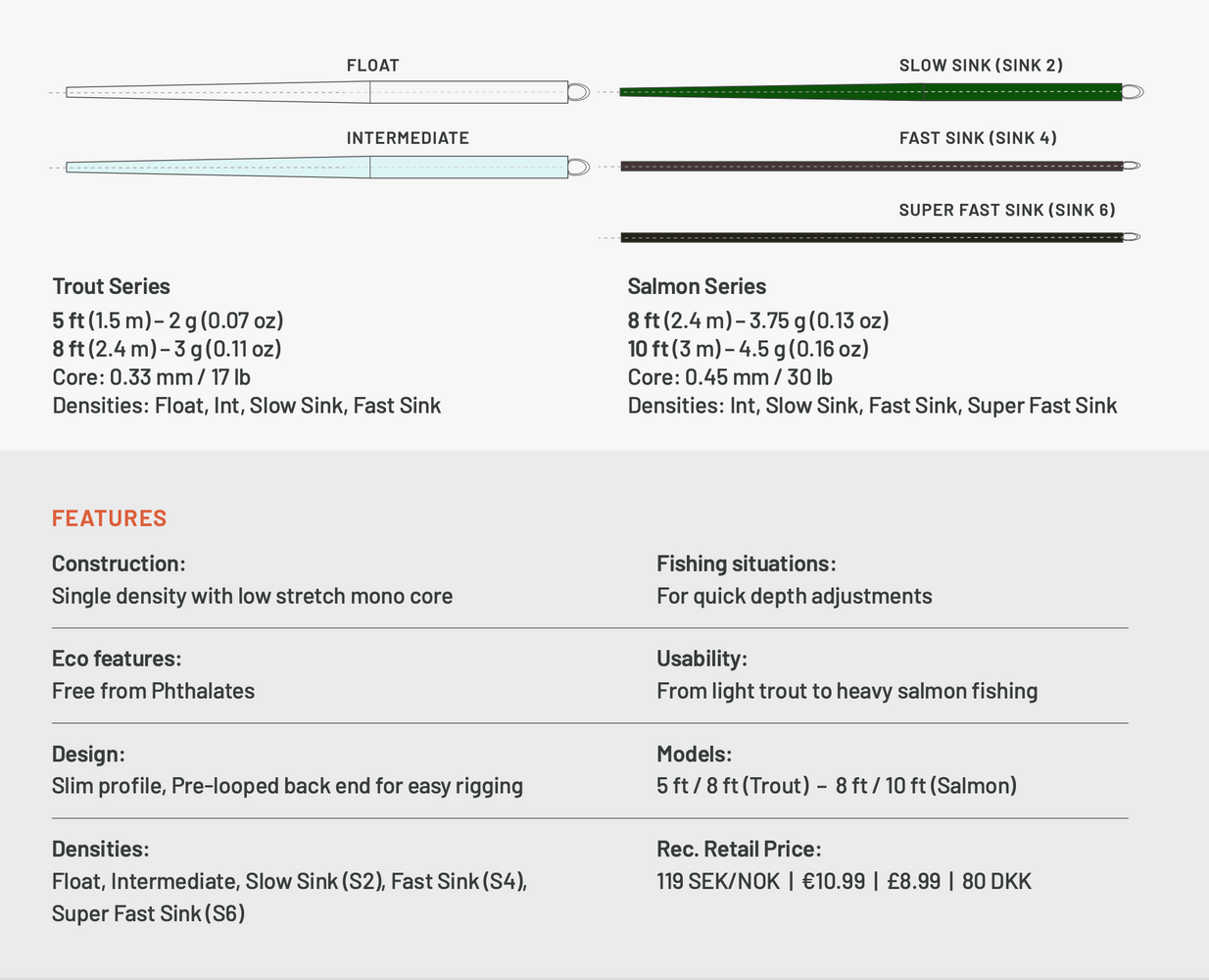Select the SLOW SINK (SINK 2) label
This screenshot has width=1209, height=980.
[981, 66]
